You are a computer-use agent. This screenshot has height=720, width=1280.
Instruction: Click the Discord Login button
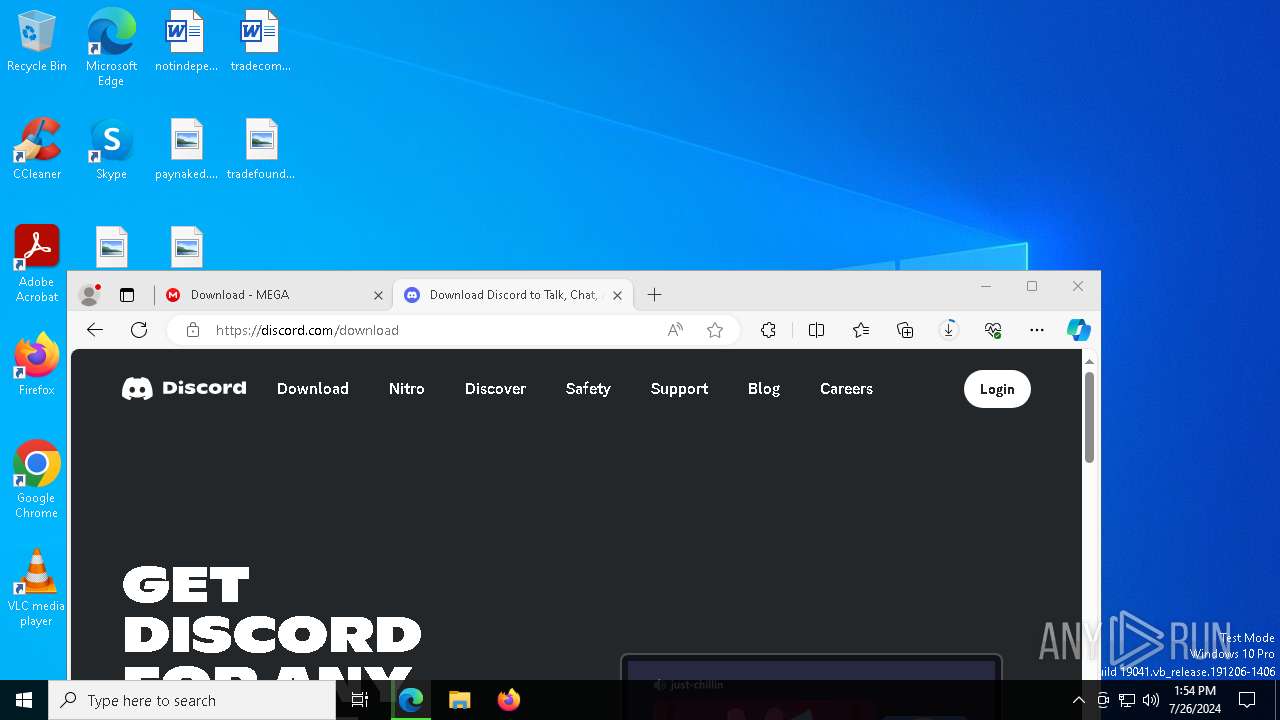997,389
